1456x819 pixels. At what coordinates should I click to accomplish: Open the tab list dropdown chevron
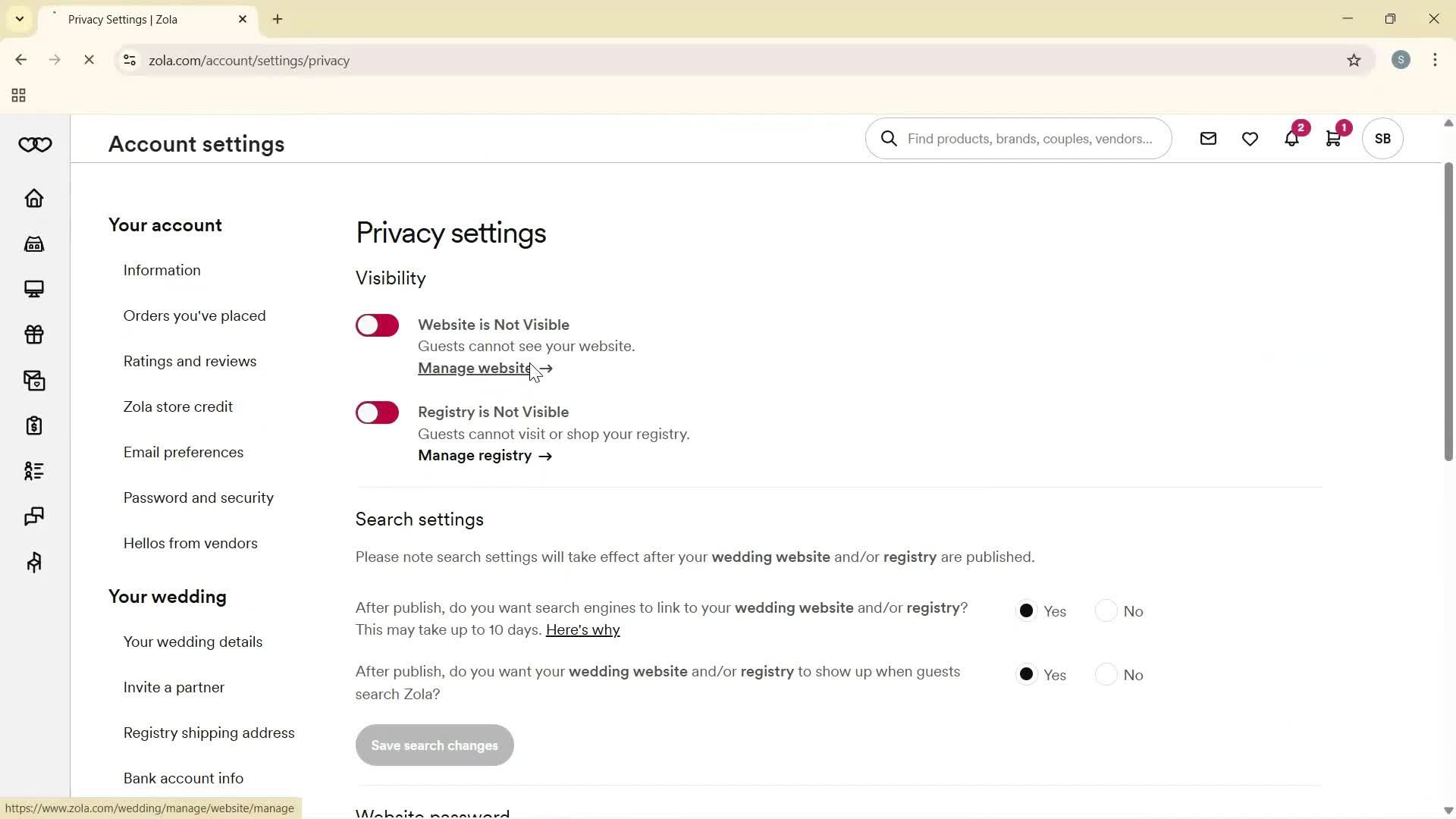[x=19, y=19]
